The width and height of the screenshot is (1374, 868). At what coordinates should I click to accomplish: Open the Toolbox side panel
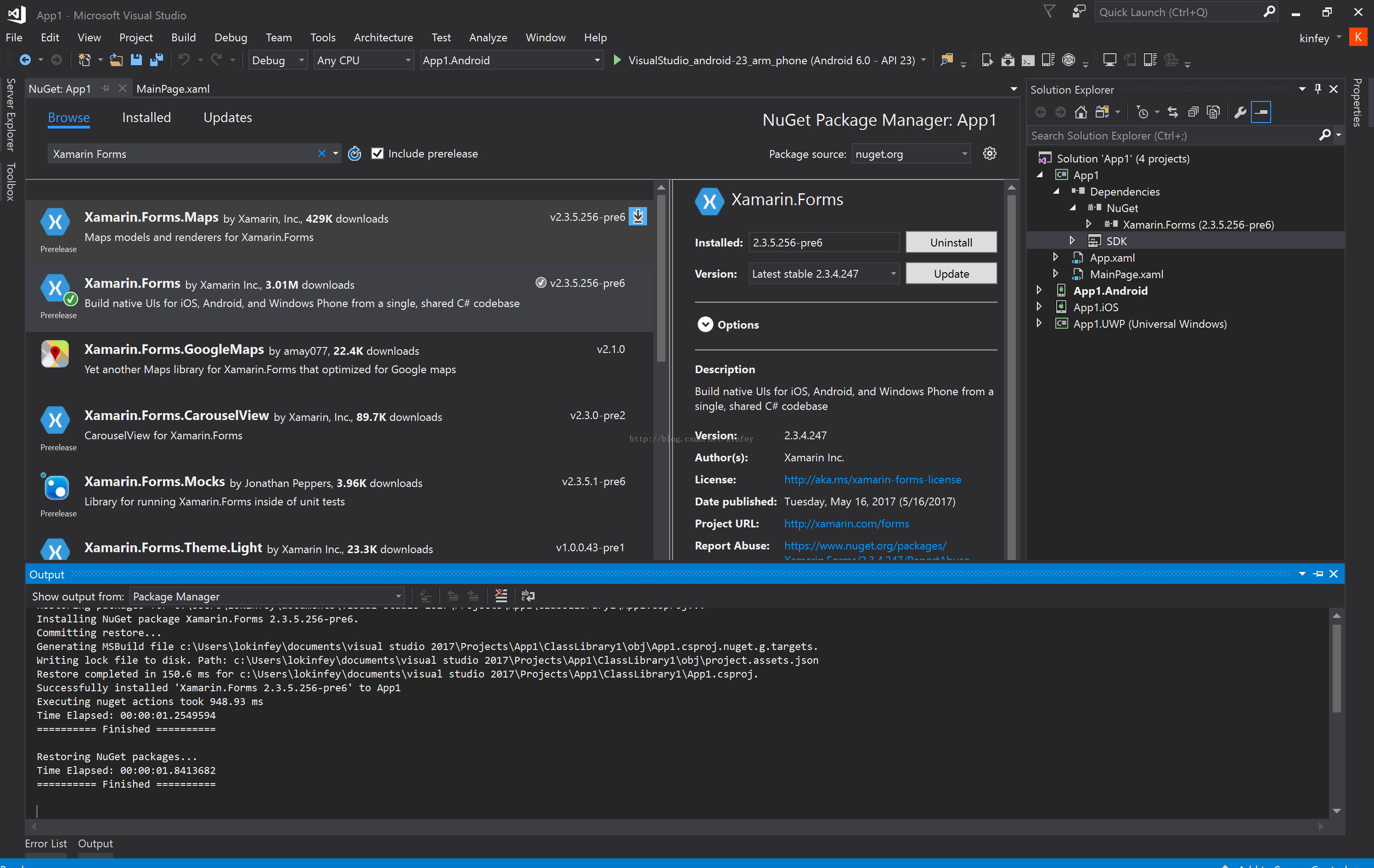tap(10, 181)
